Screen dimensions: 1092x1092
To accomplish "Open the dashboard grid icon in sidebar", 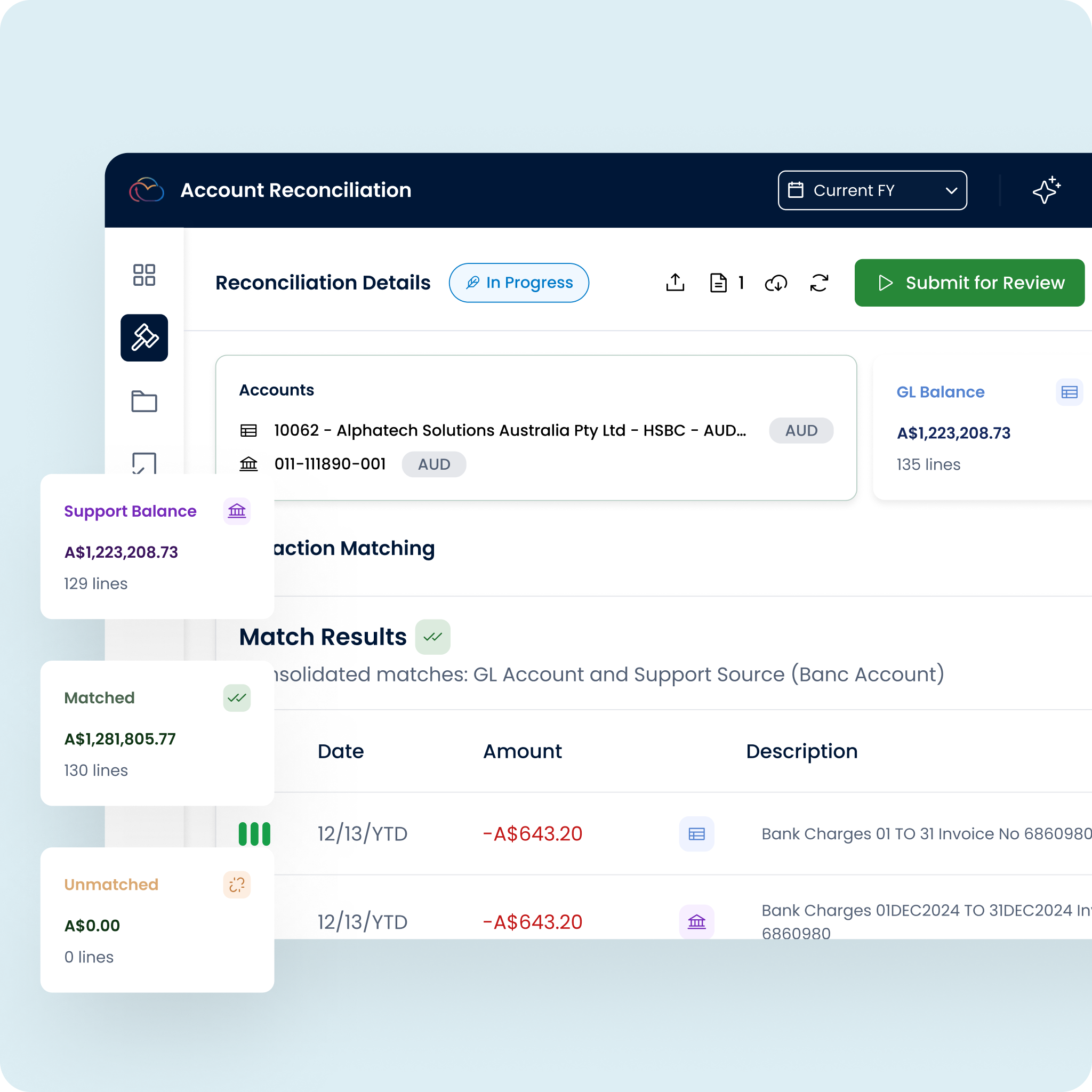I will 144,275.
